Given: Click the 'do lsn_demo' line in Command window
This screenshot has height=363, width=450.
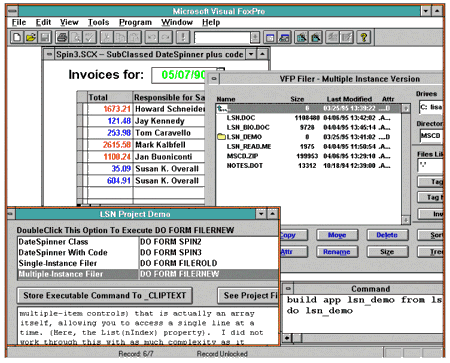Looking at the screenshot, I should tap(319, 311).
